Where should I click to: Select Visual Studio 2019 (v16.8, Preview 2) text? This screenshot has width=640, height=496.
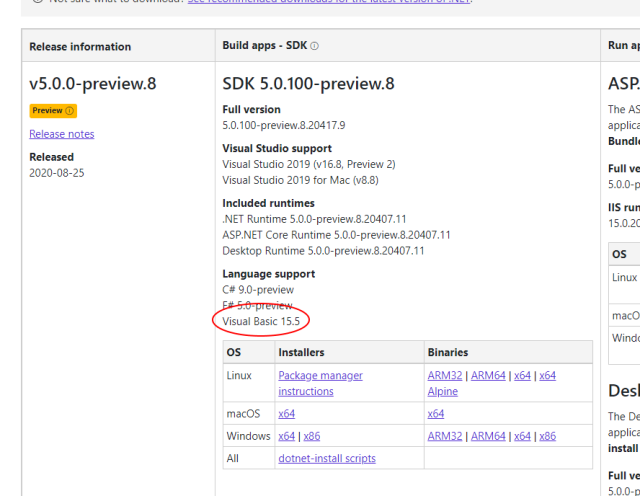point(309,164)
